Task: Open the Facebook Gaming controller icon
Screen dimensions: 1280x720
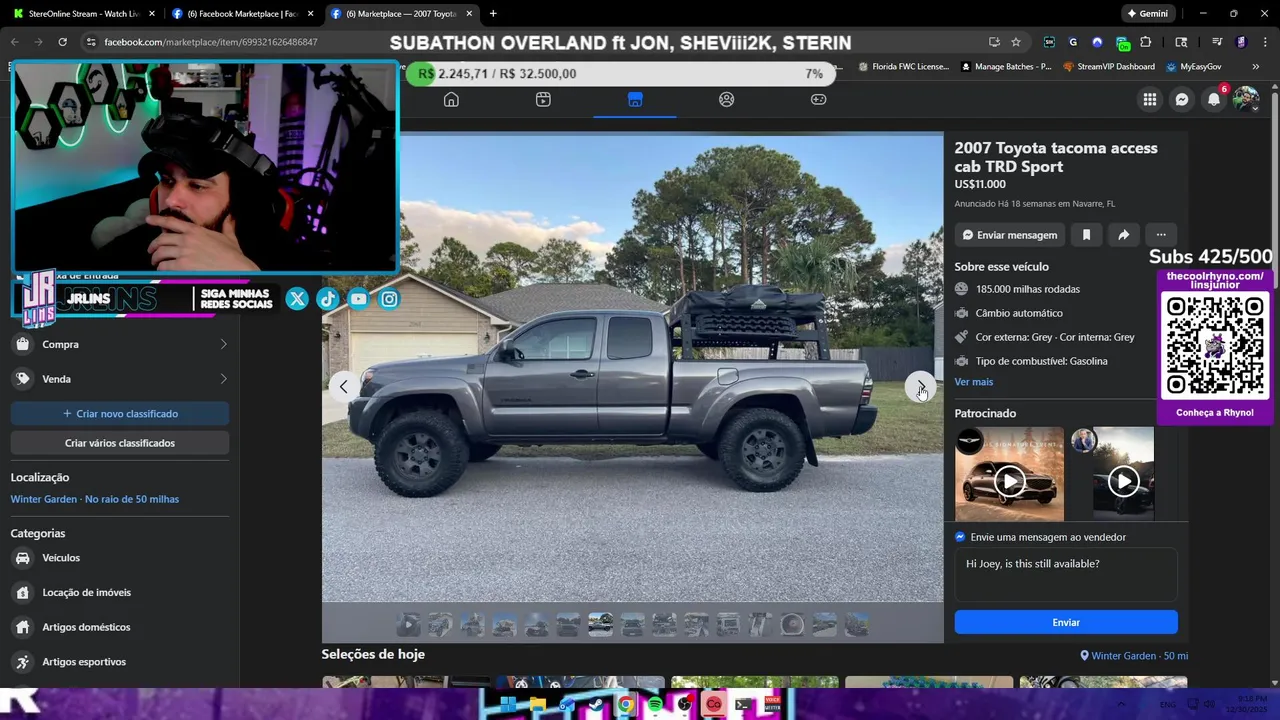Action: (x=818, y=99)
